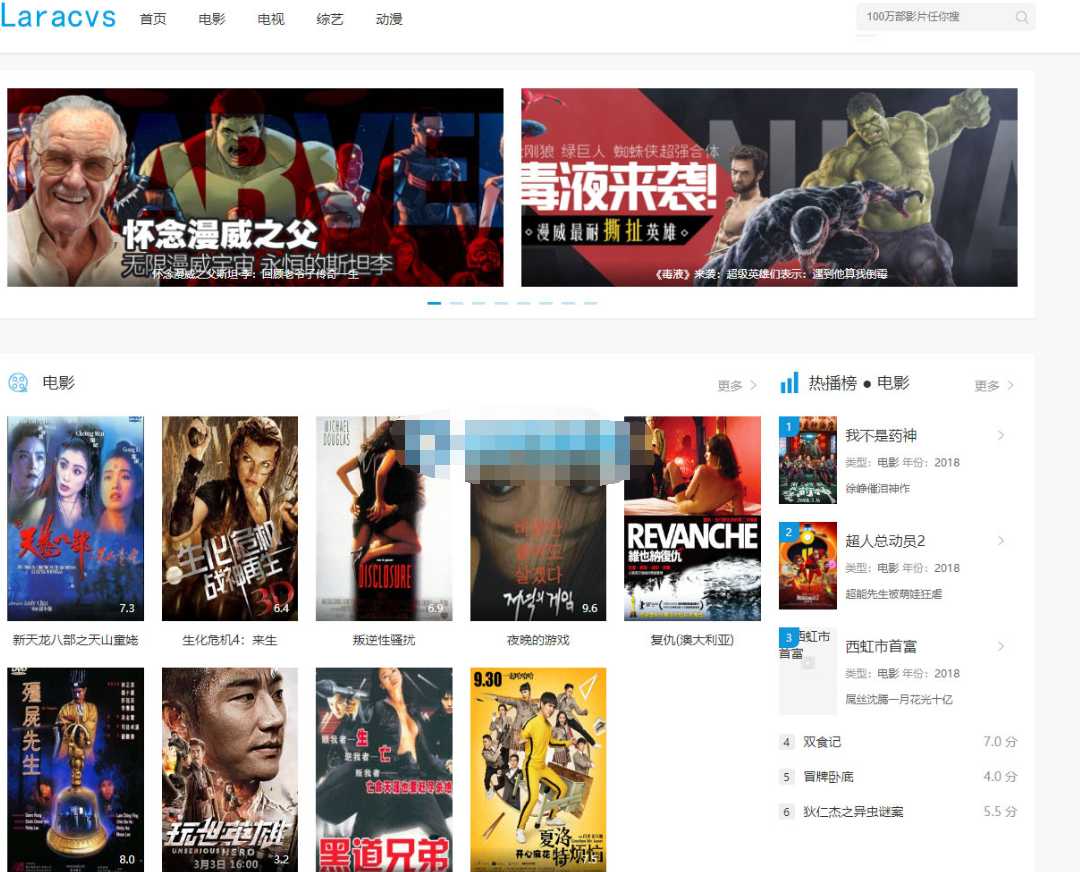
Task: Open the 超人总动员2 ranking thumbnail
Action: click(808, 565)
